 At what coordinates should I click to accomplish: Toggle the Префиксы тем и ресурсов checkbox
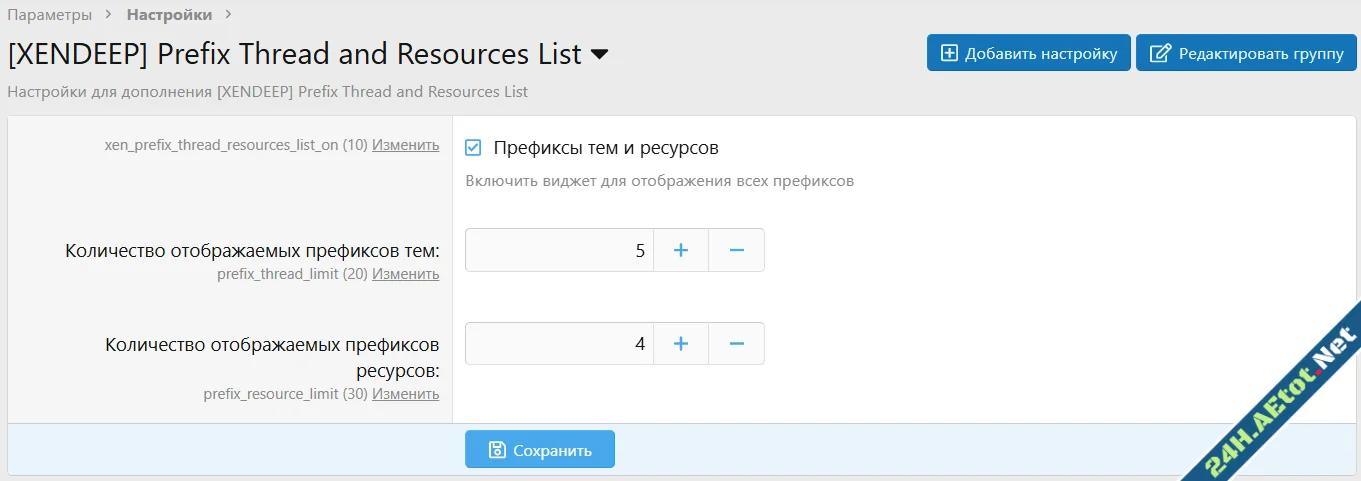click(x=474, y=148)
